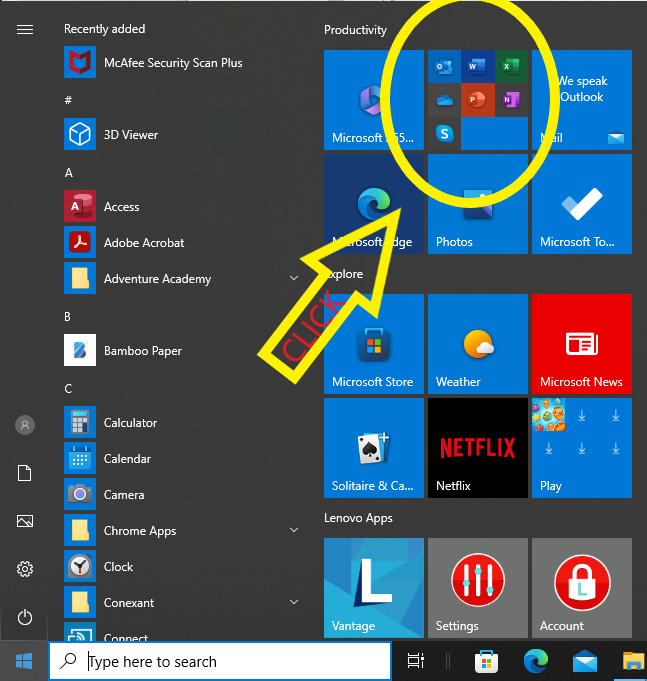Click the Lenovo Apps group heading
Viewport: 647px width, 681px height.
[x=358, y=518]
